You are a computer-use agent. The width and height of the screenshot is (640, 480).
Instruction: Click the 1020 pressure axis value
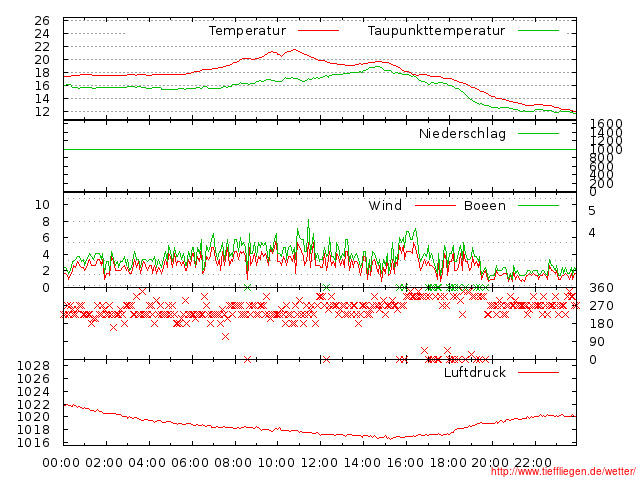click(33, 417)
